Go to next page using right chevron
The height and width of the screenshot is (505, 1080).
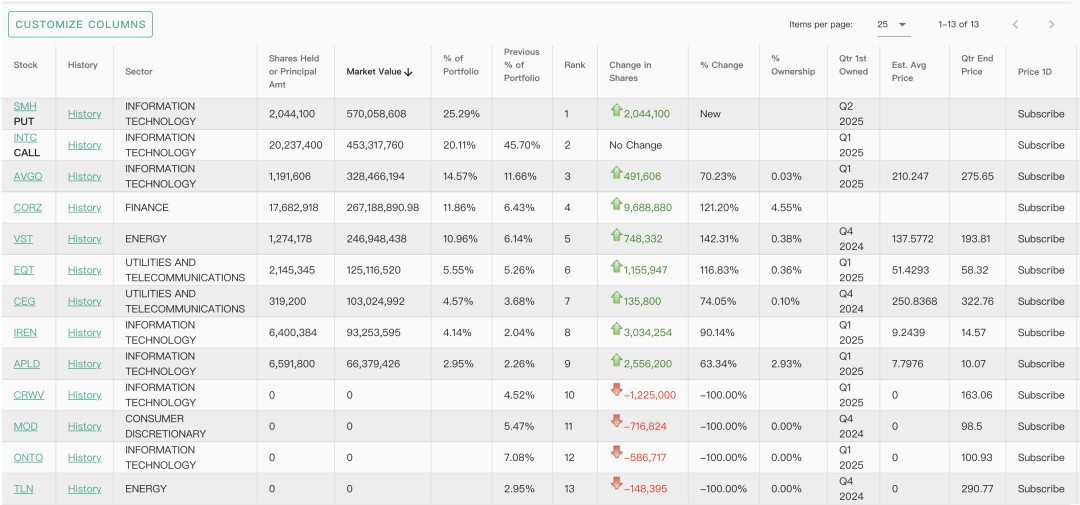[1051, 24]
